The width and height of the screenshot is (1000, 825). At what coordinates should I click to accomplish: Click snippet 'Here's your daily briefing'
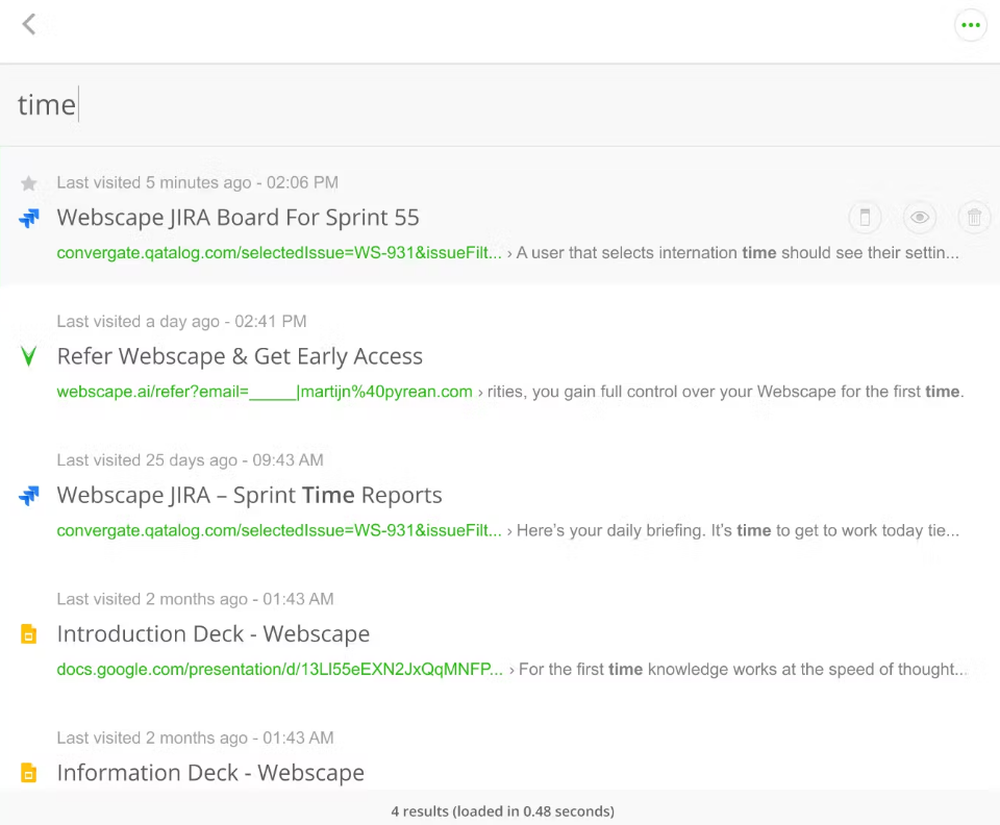click(x=610, y=530)
